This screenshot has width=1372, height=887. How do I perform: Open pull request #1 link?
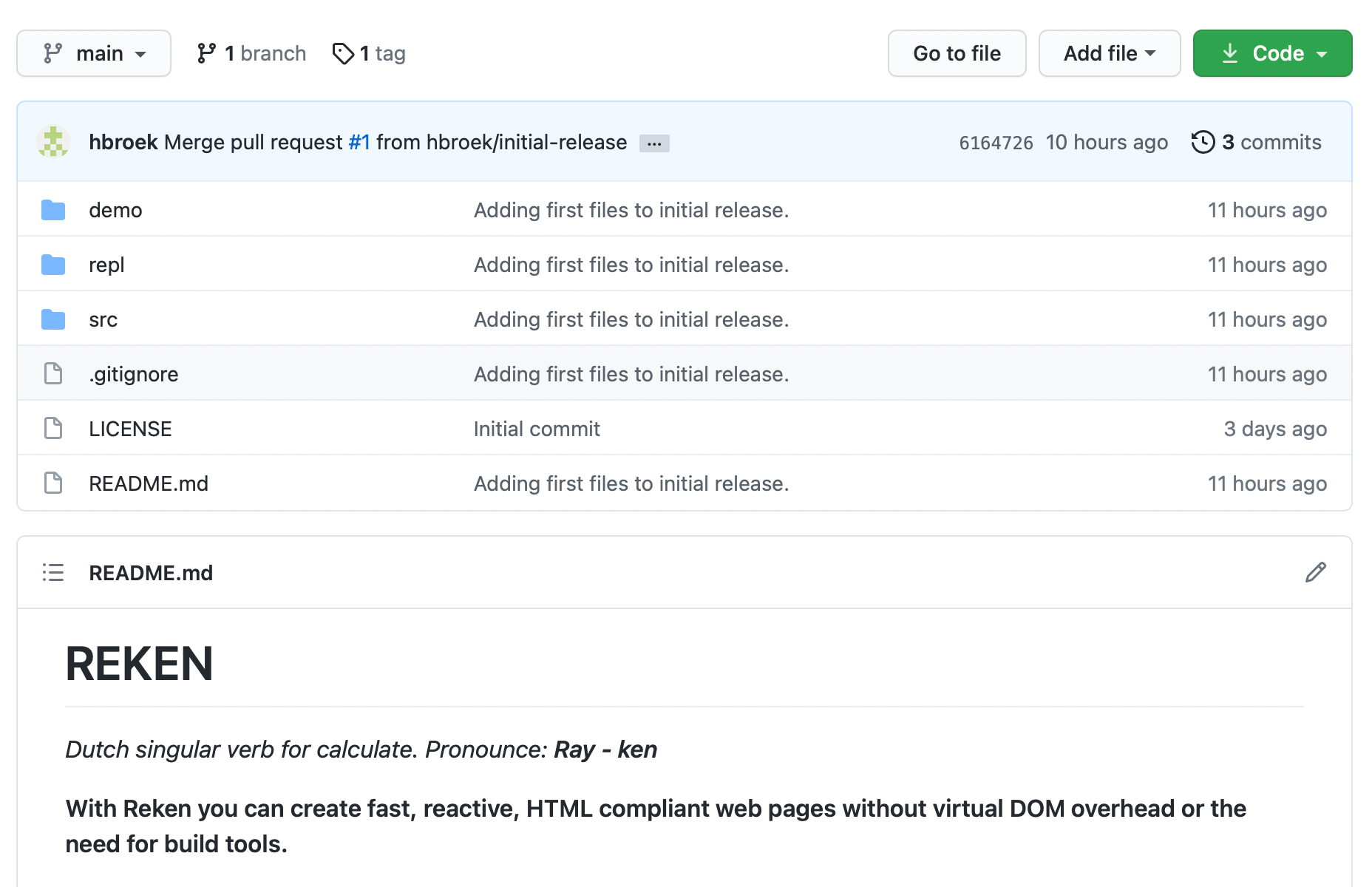click(x=359, y=142)
